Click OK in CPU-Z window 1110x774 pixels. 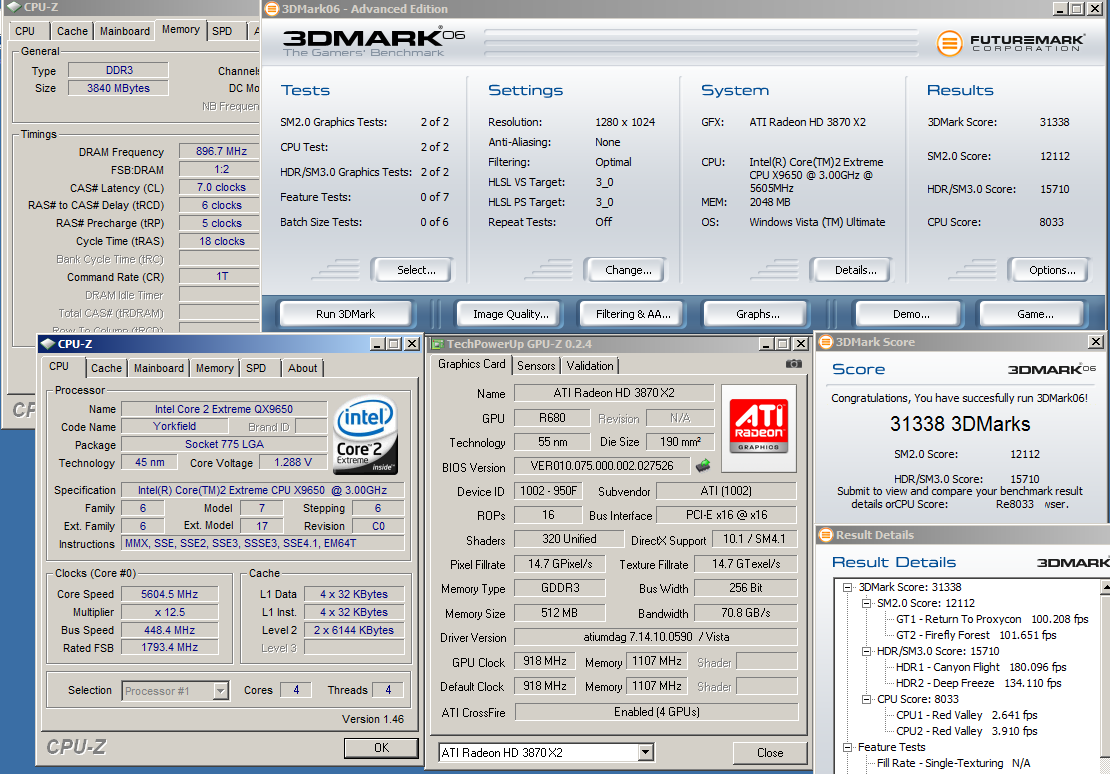point(381,748)
